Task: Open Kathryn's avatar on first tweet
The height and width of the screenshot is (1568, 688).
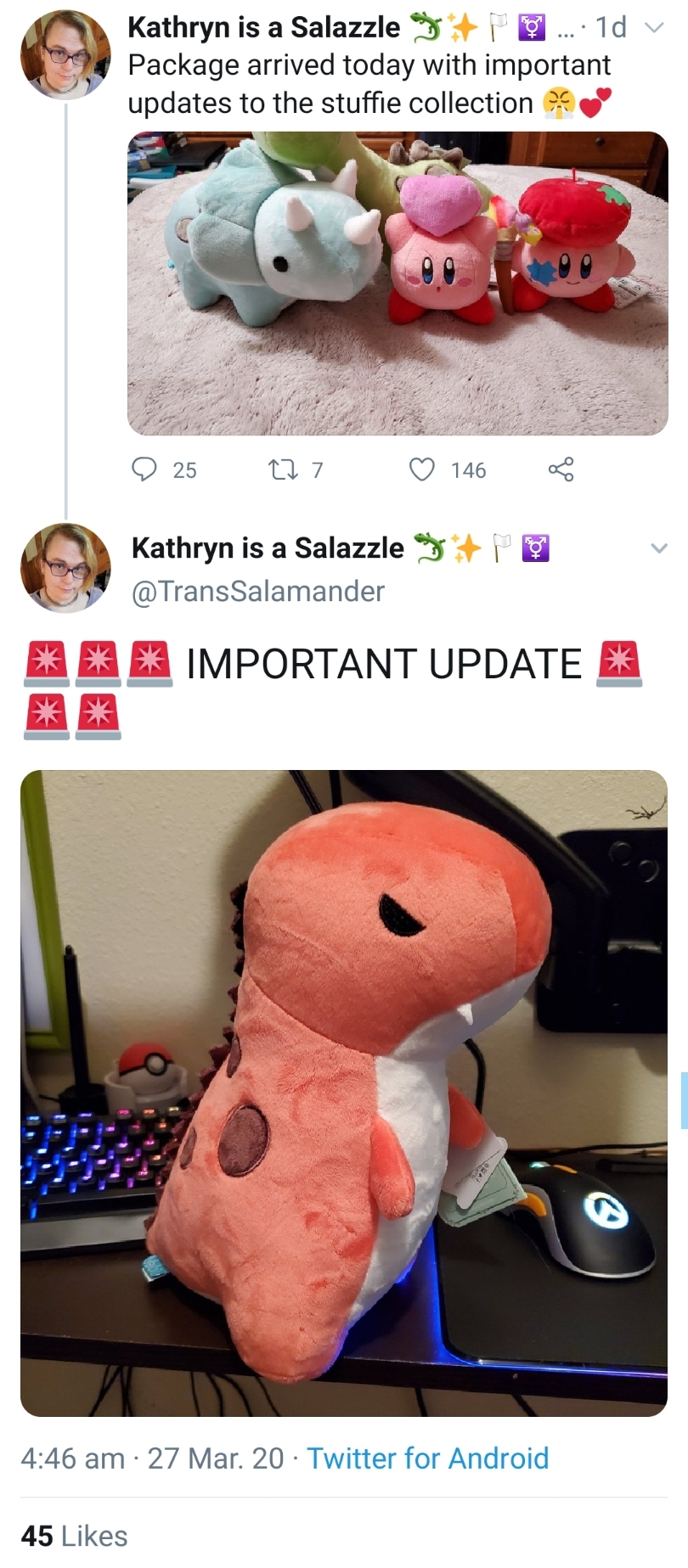Action: (x=65, y=55)
